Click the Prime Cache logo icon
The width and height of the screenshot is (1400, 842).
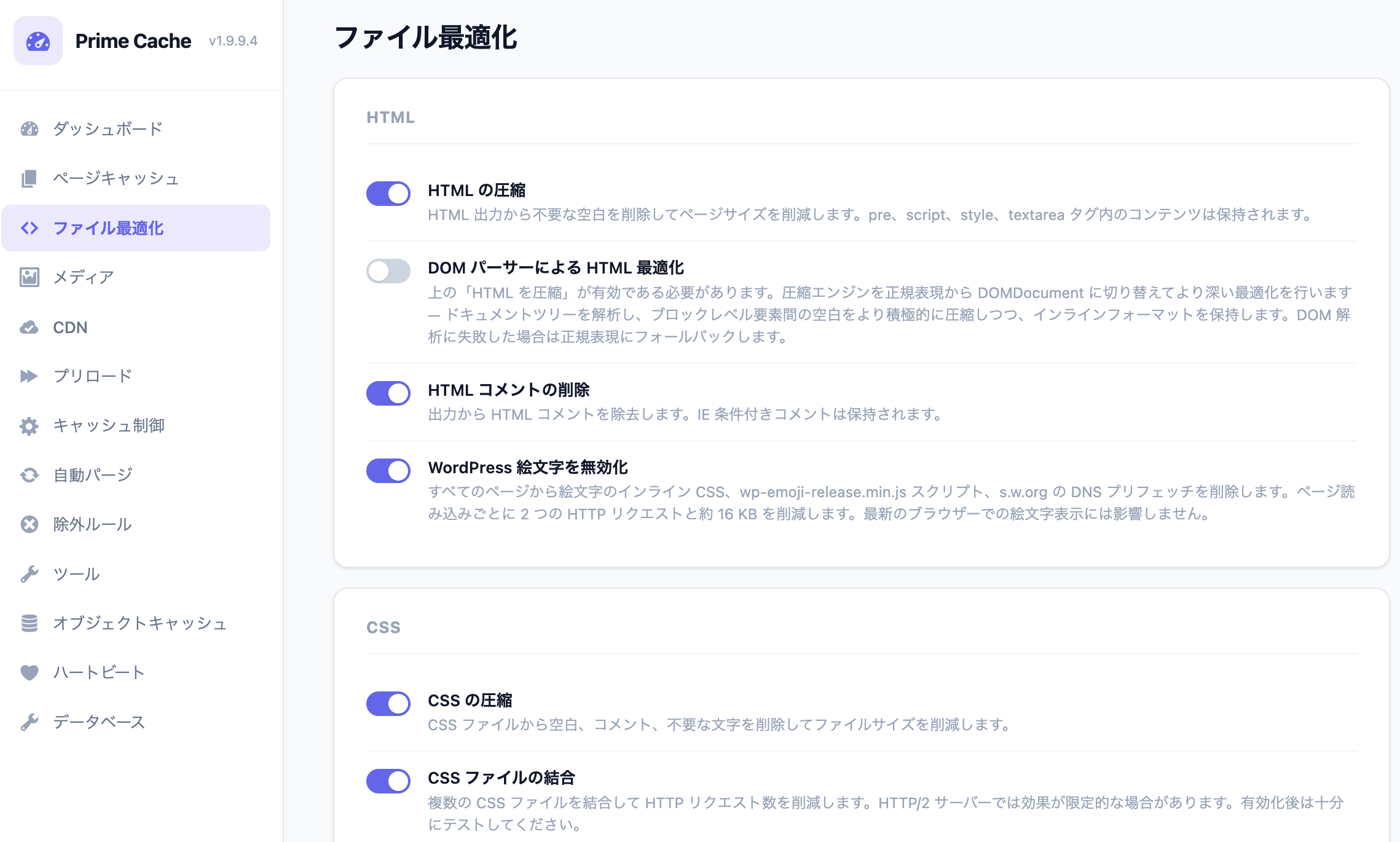click(x=38, y=41)
